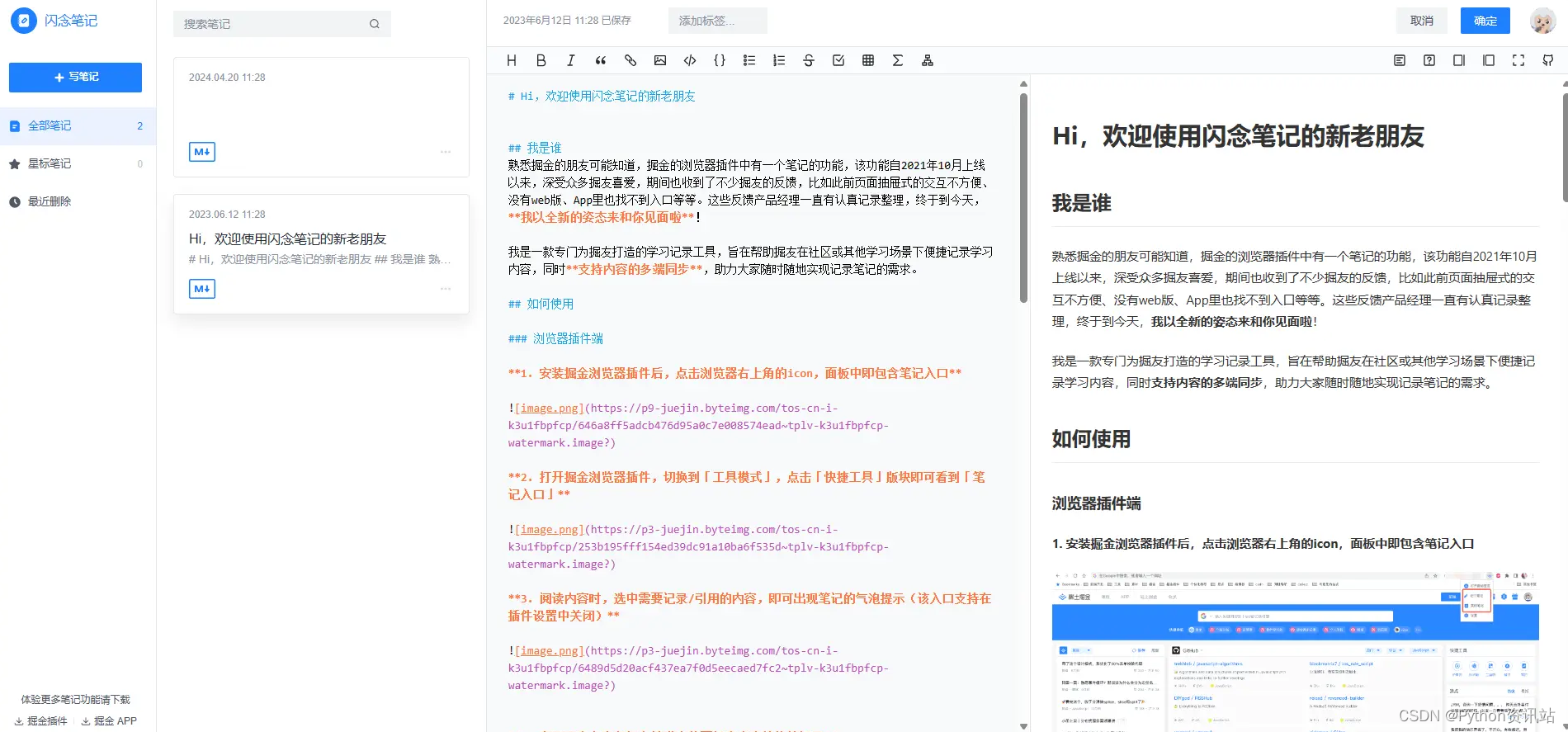The width and height of the screenshot is (1568, 732).
Task: Click the 如何使用 heading in the preview
Action: [1091, 439]
